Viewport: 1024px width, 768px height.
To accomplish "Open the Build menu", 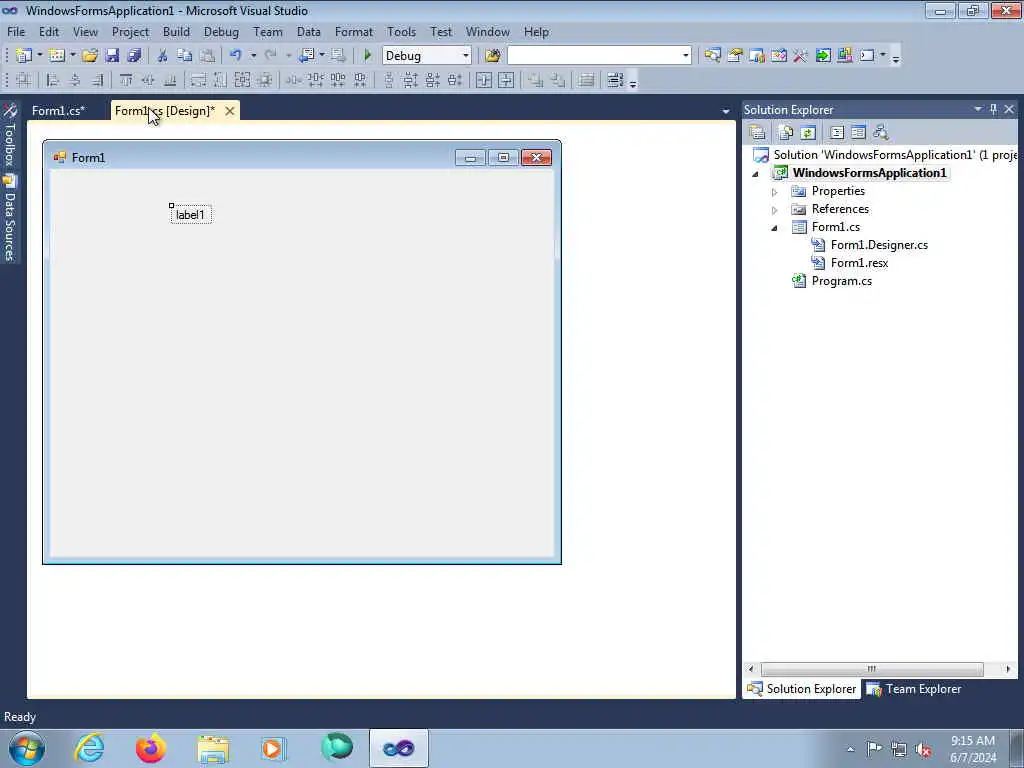I will tap(176, 32).
